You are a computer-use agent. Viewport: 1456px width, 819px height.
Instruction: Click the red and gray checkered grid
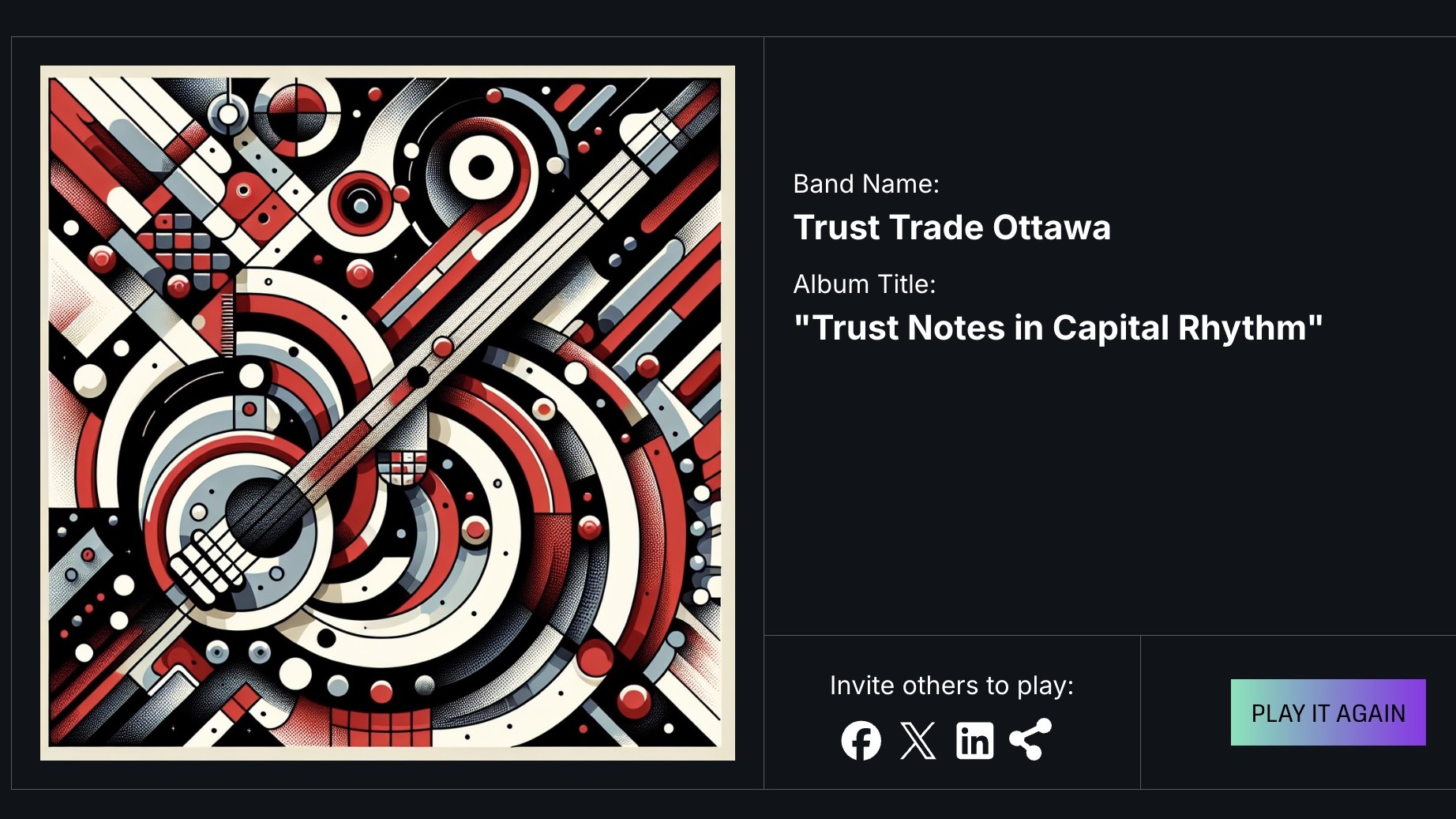pos(183,249)
